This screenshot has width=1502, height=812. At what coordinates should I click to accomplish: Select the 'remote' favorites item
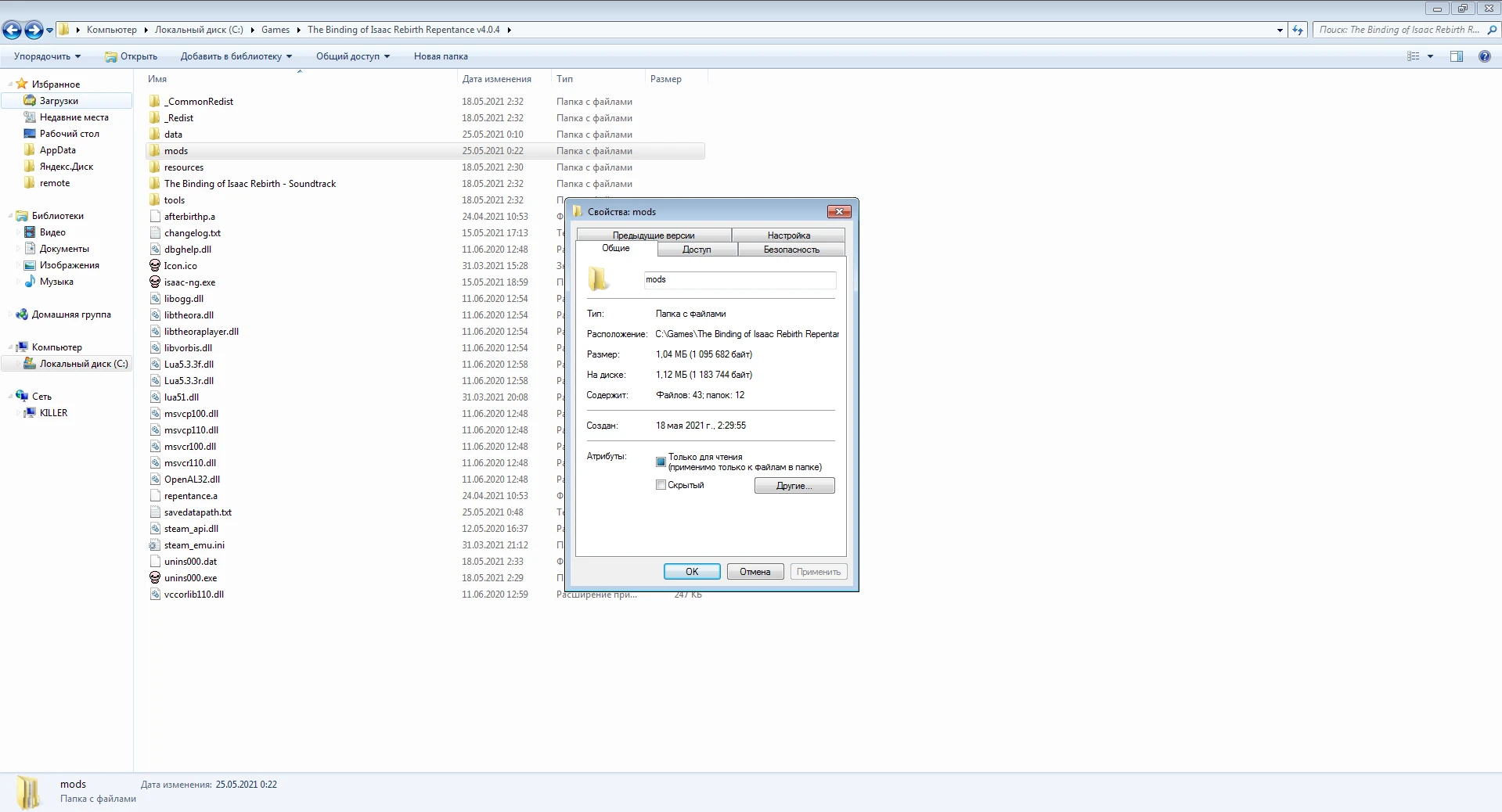(x=55, y=182)
